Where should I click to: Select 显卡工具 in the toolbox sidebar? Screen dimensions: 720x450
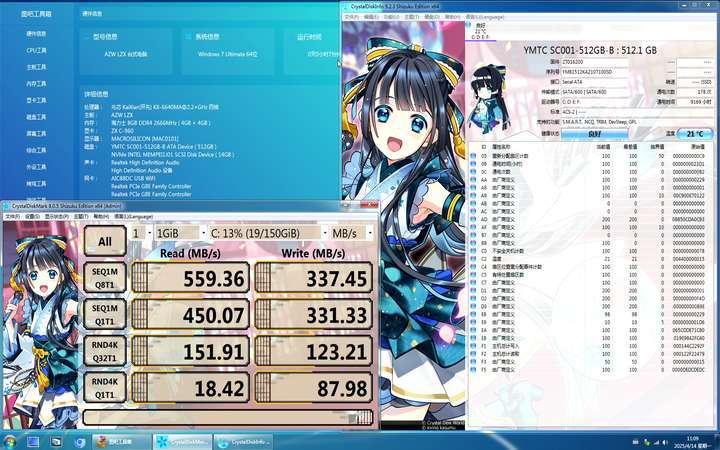pos(36,100)
